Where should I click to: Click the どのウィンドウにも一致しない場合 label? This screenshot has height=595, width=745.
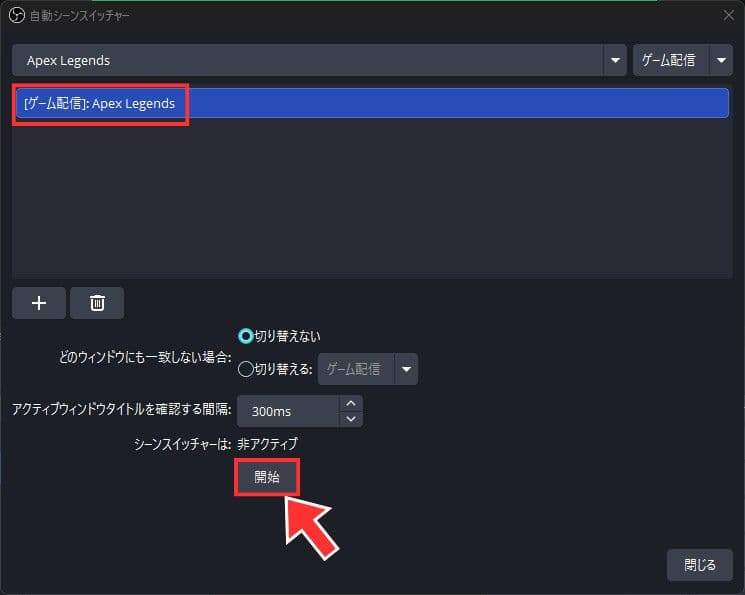tap(145, 357)
